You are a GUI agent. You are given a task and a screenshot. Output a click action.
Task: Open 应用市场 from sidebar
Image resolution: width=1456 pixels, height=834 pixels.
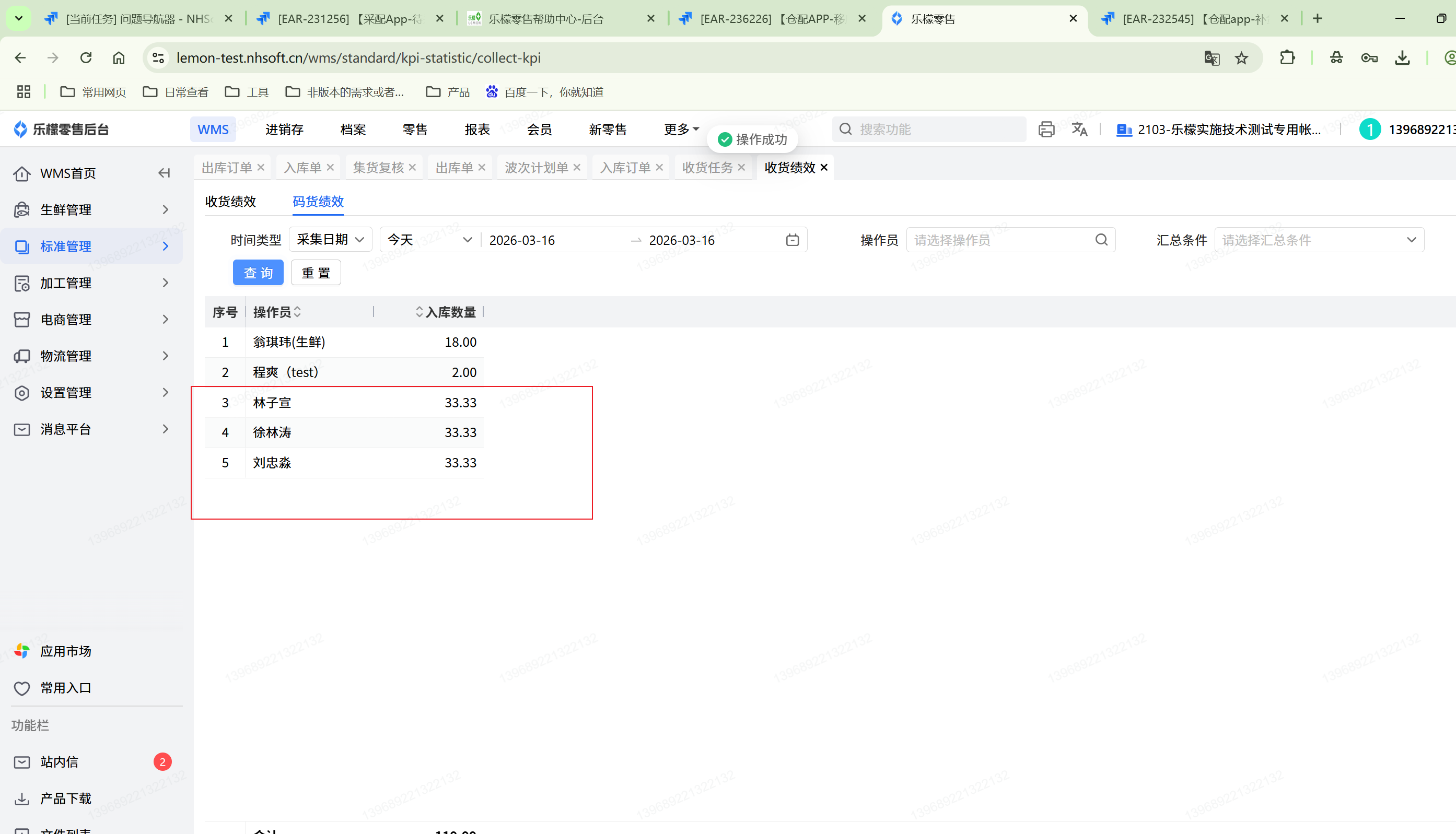click(65, 651)
